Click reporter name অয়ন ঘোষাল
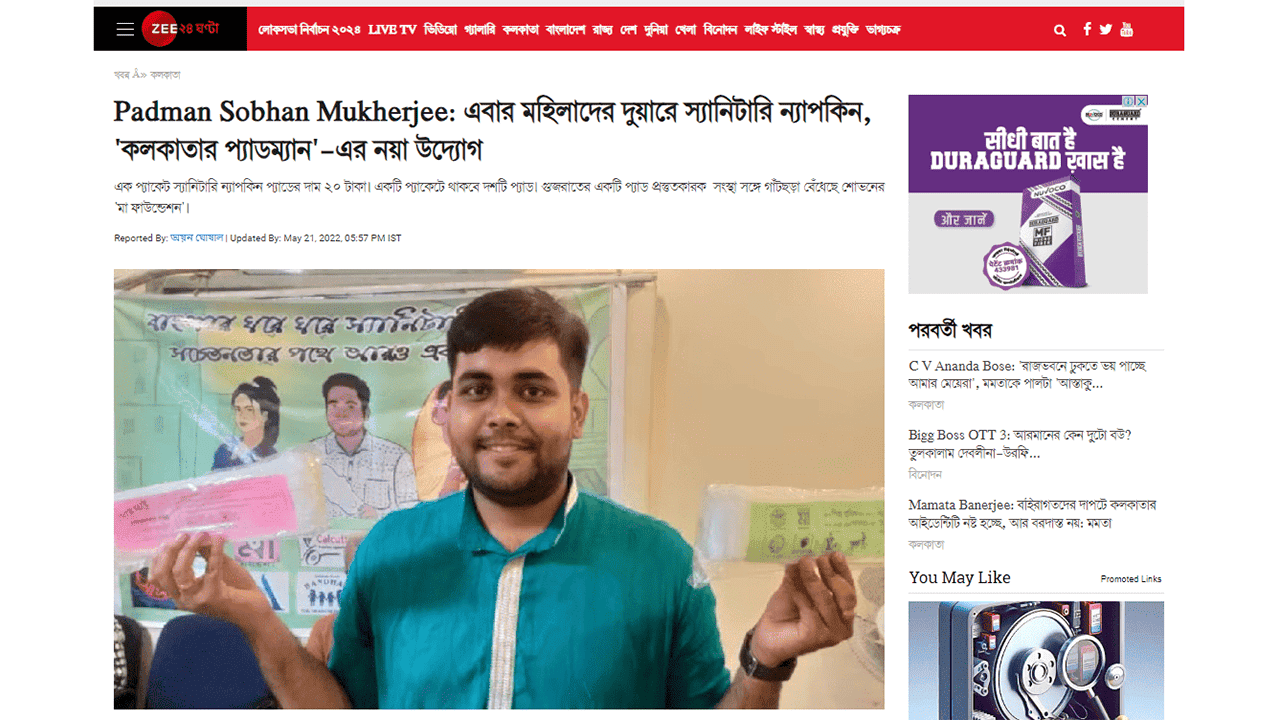Image resolution: width=1280 pixels, height=720 pixels. pyautogui.click(x=197, y=238)
